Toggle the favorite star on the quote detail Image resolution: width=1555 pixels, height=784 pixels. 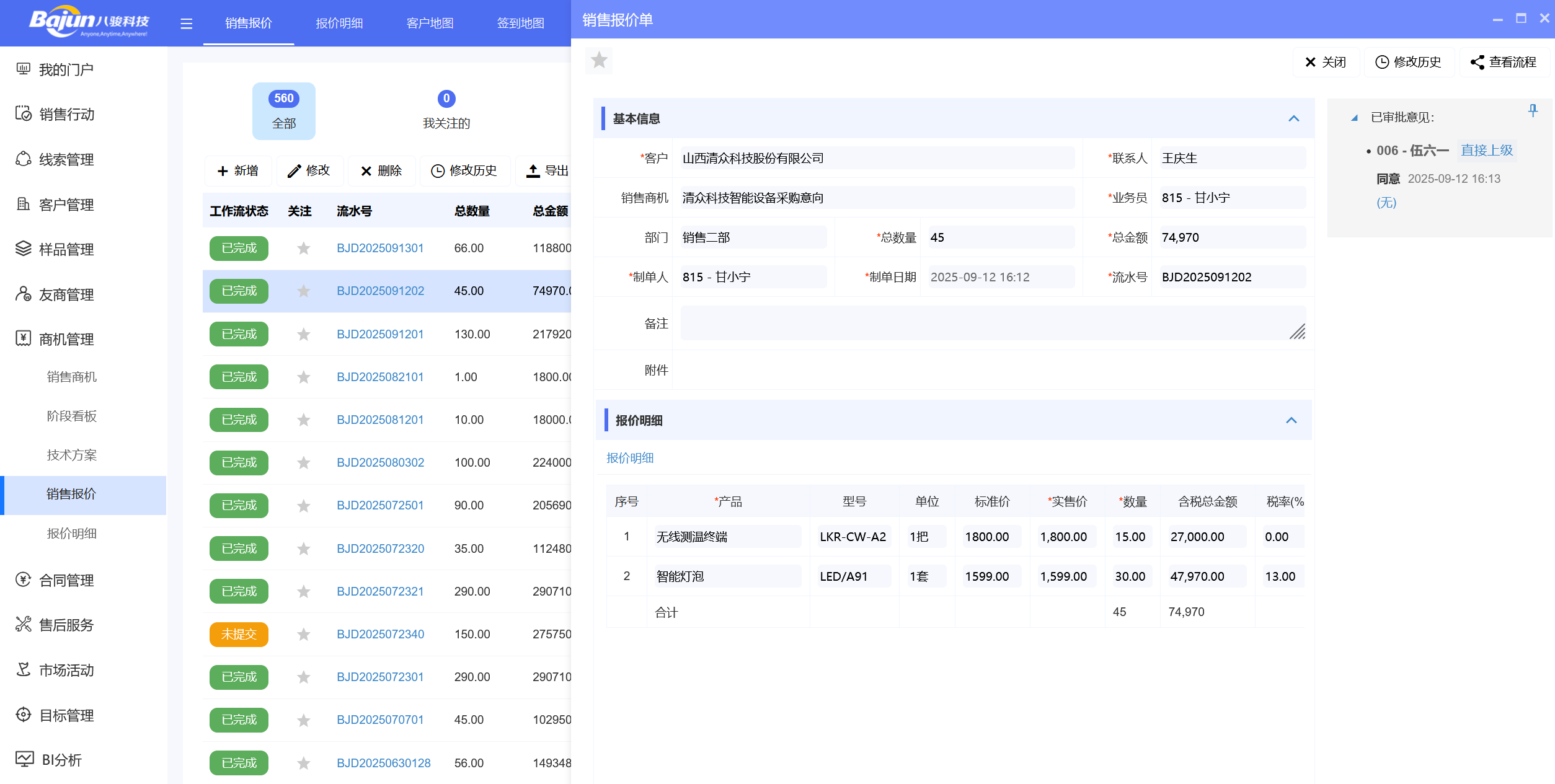coord(598,60)
